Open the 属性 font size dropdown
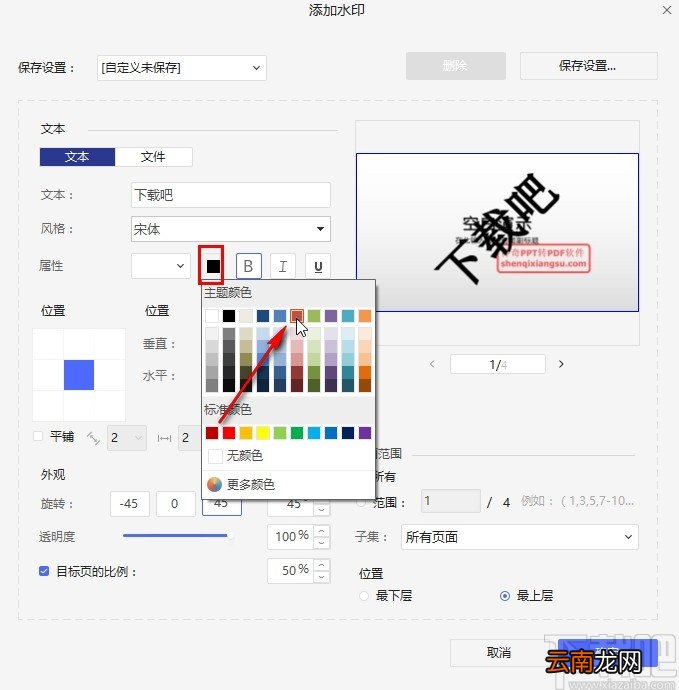Screen dimensions: 679x690 [x=161, y=266]
